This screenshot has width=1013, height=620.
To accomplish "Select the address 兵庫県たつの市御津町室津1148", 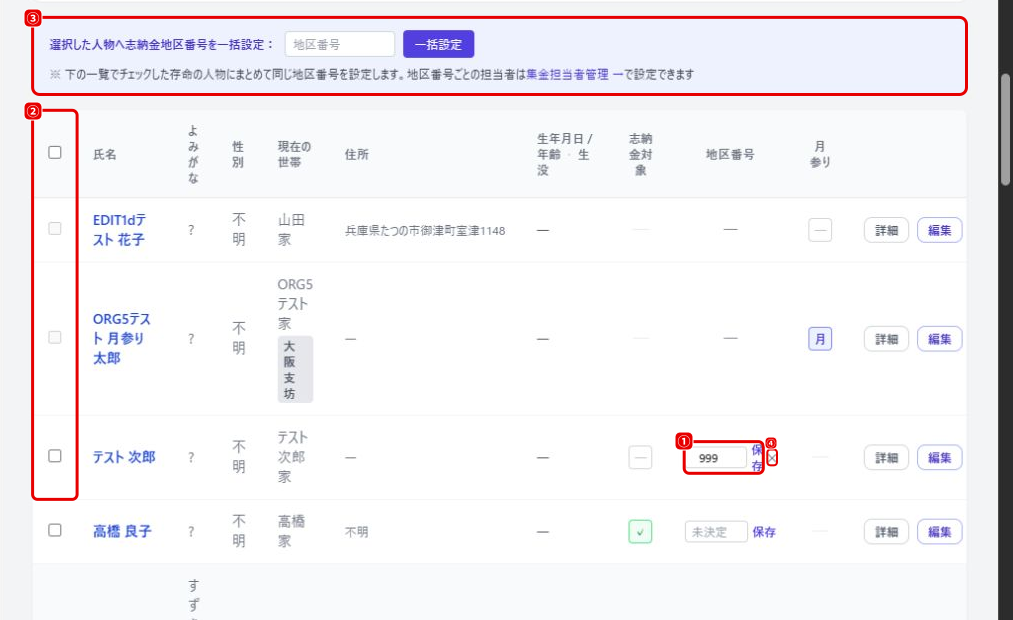I will tap(425, 231).
